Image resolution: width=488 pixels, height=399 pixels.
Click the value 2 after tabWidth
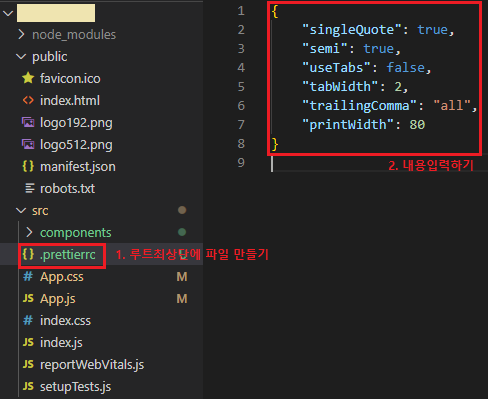pos(398,87)
